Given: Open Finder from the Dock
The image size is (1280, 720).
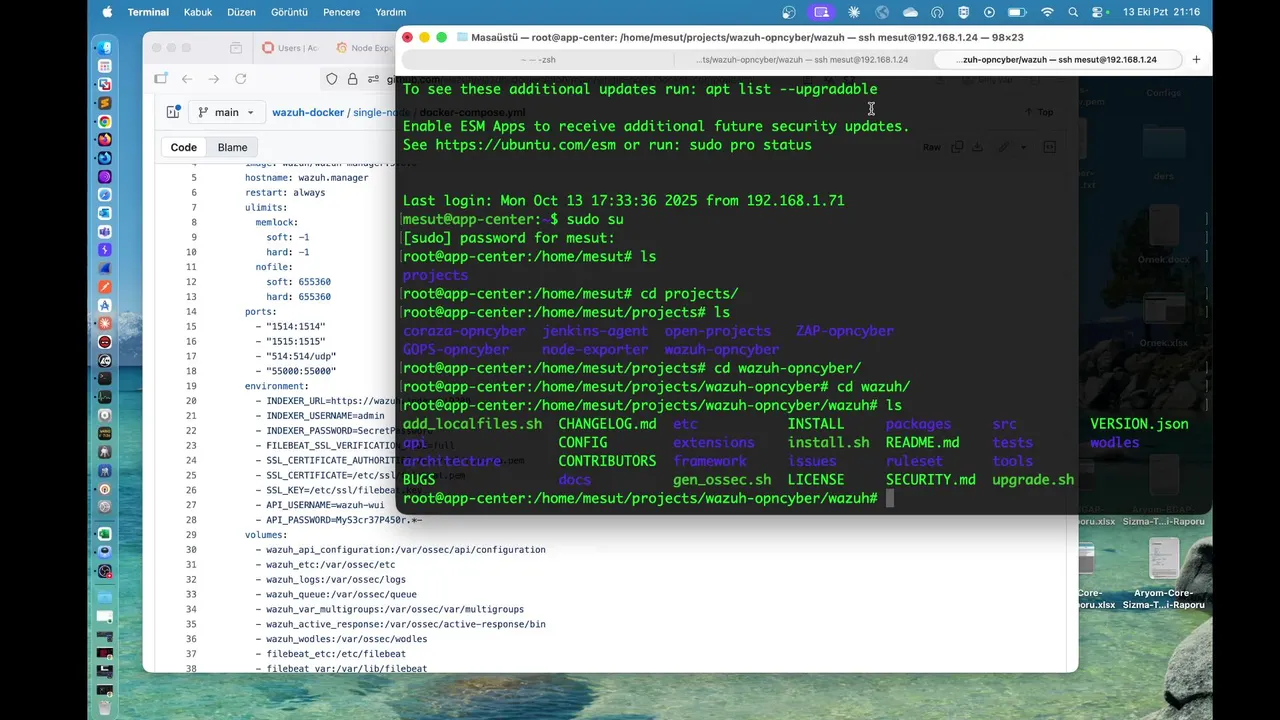Looking at the screenshot, I should click(x=104, y=47).
